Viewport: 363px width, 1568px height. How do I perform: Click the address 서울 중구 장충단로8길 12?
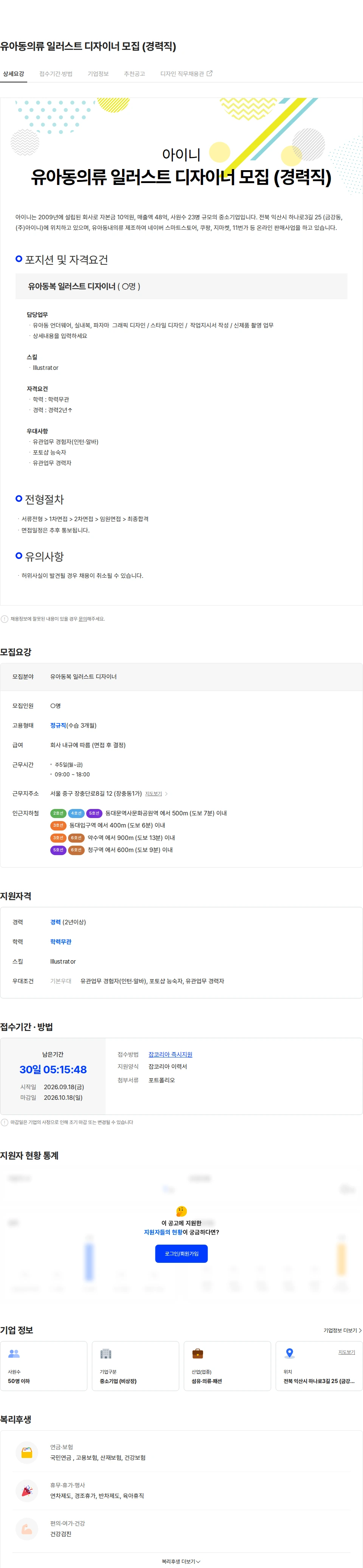96,793
